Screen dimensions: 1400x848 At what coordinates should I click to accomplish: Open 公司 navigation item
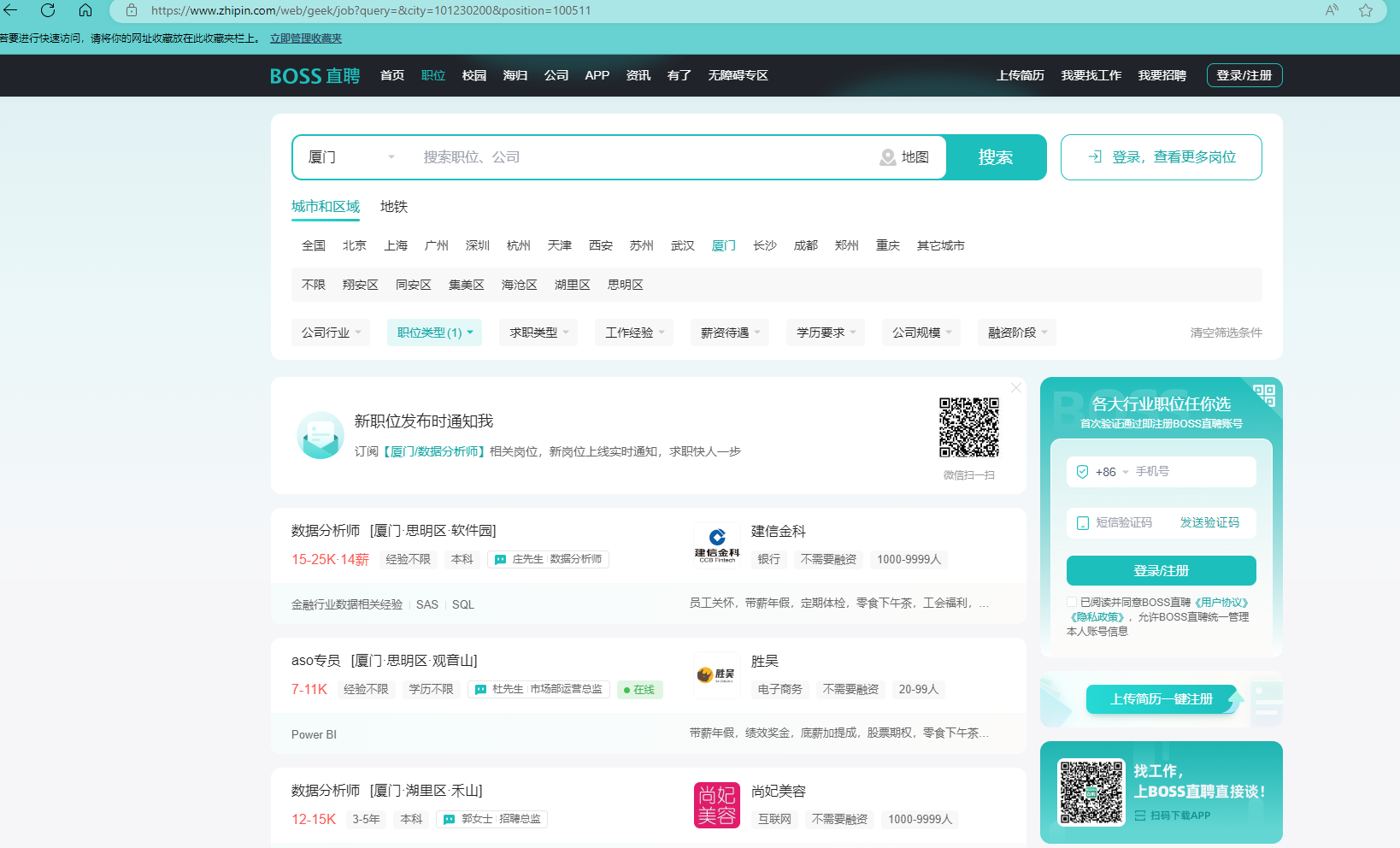click(556, 75)
